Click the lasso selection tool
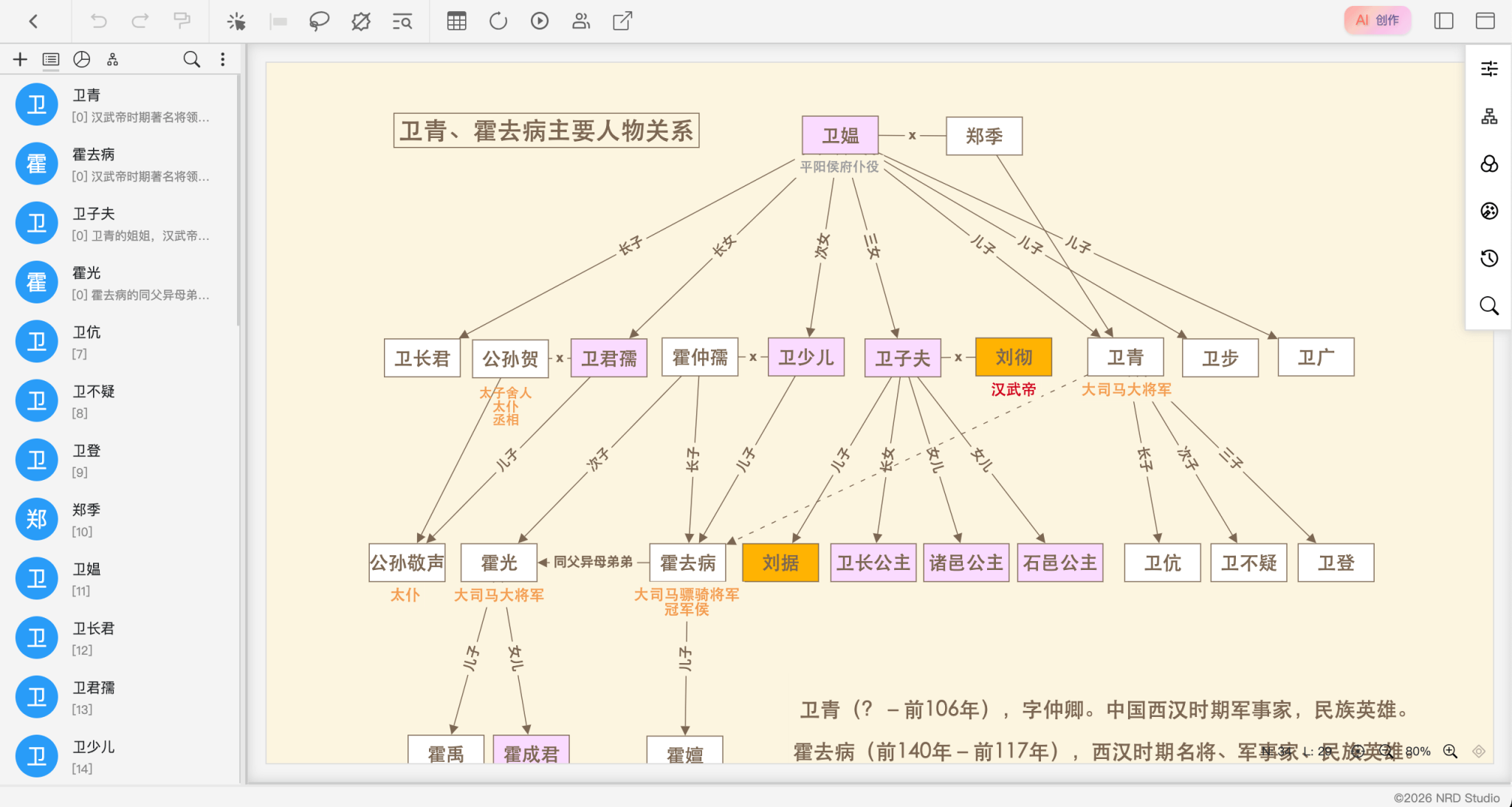Screen dimensions: 1512x807 pos(319,21)
